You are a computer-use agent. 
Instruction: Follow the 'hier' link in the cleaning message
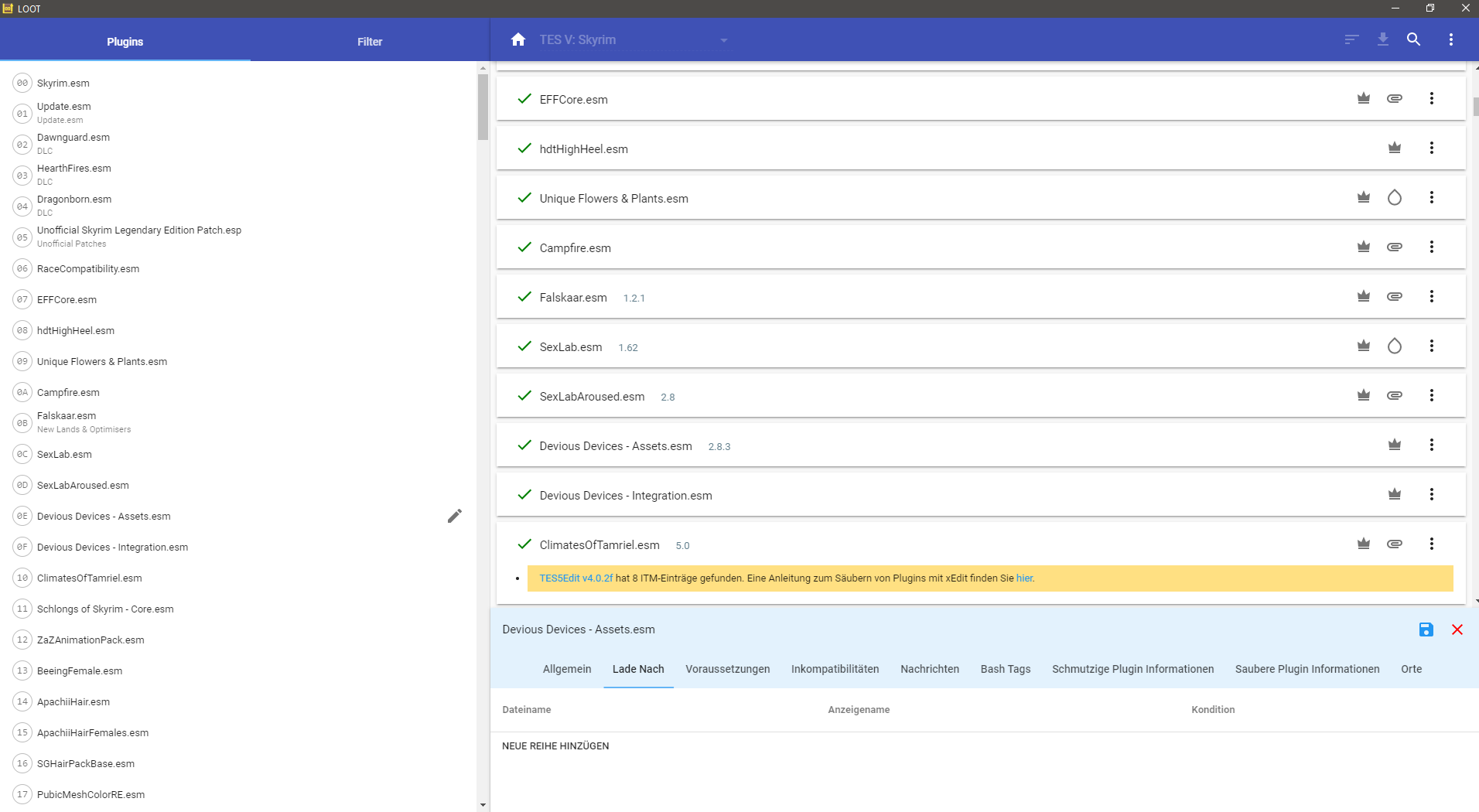(1024, 578)
